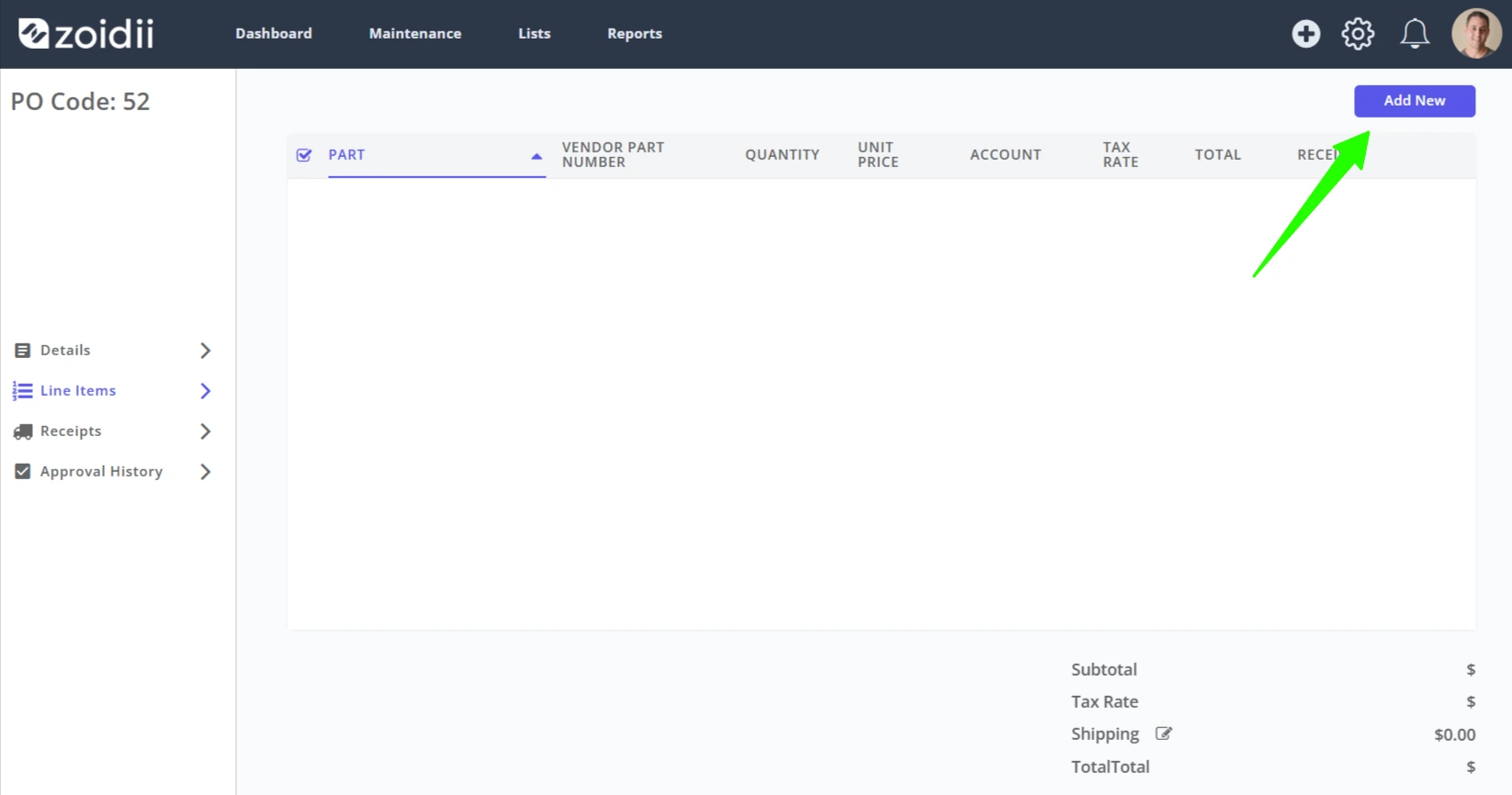Sort by Part column header
Screen dimensions: 1512x795
tap(346, 155)
